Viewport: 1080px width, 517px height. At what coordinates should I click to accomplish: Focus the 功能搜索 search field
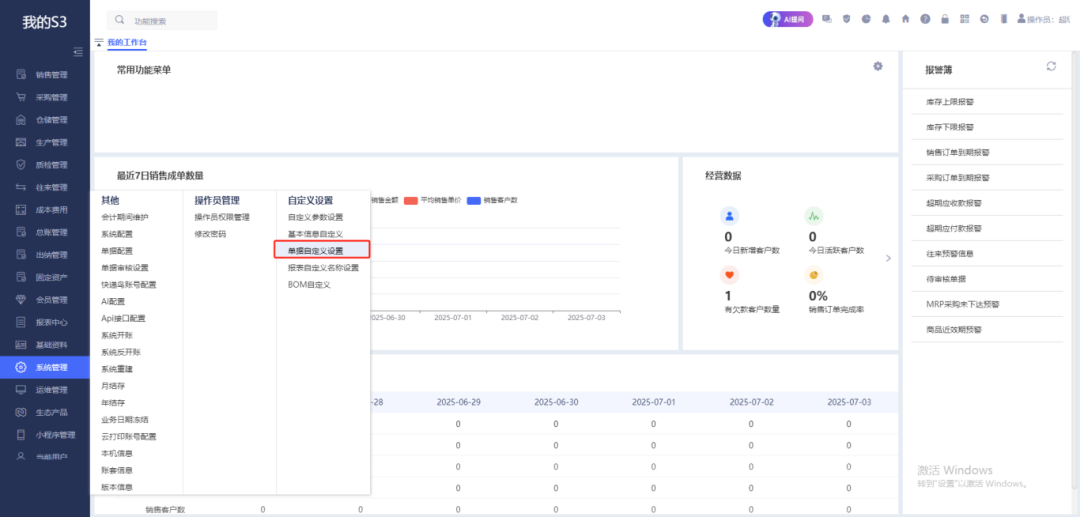point(162,21)
